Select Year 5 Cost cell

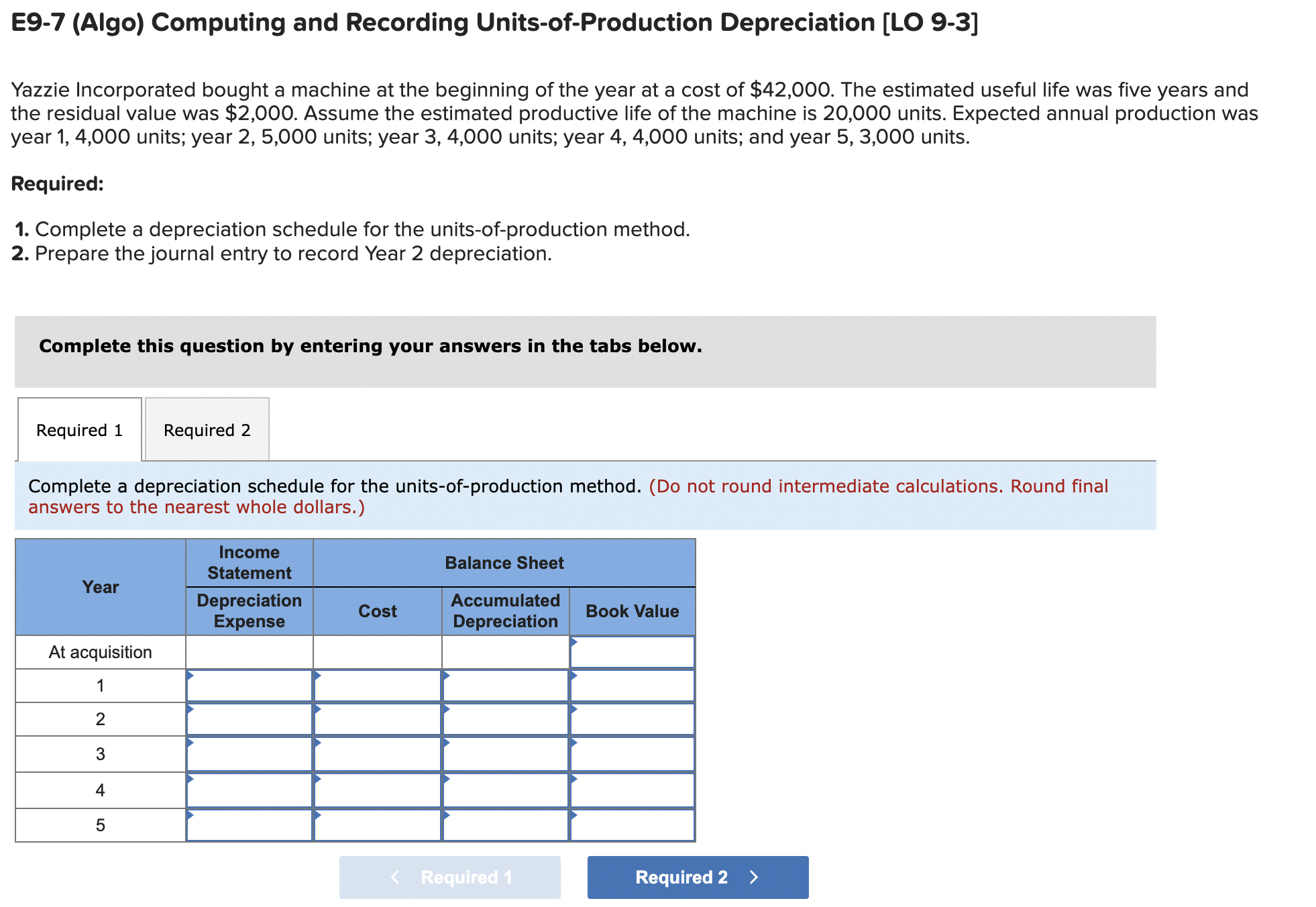pos(378,825)
